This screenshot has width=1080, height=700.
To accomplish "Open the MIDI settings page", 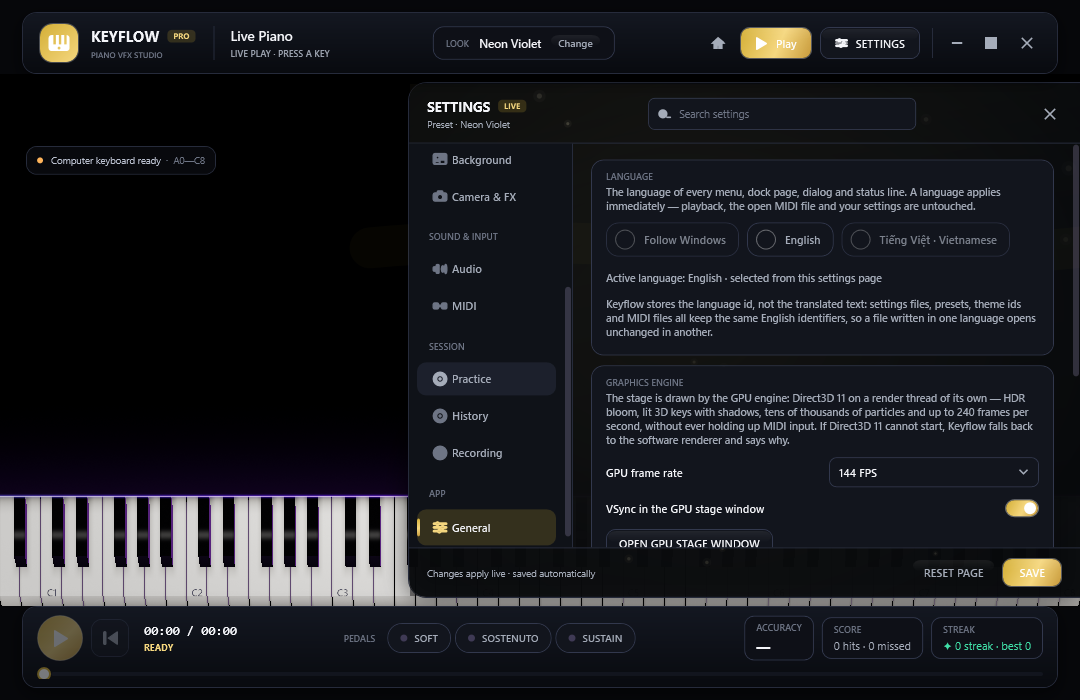I will [x=486, y=306].
